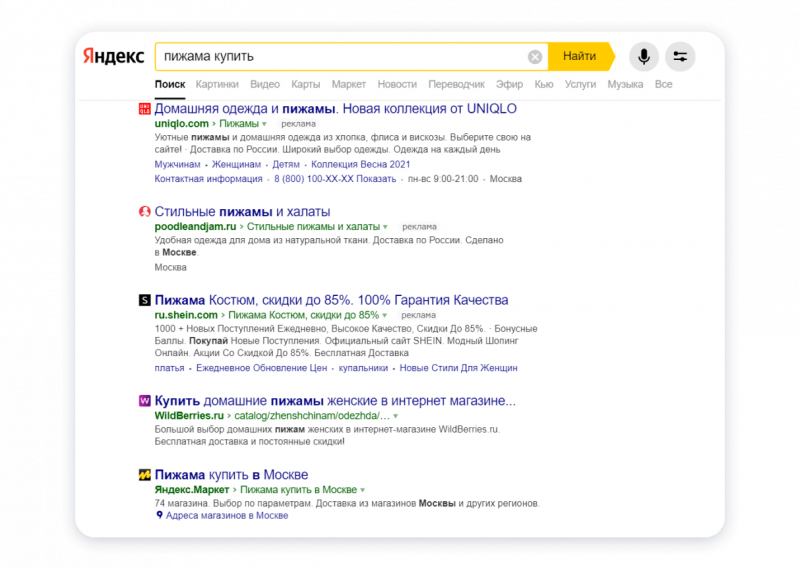The height and width of the screenshot is (569, 800).
Task: Click the ru.shein.com domain link
Action: click(x=186, y=315)
